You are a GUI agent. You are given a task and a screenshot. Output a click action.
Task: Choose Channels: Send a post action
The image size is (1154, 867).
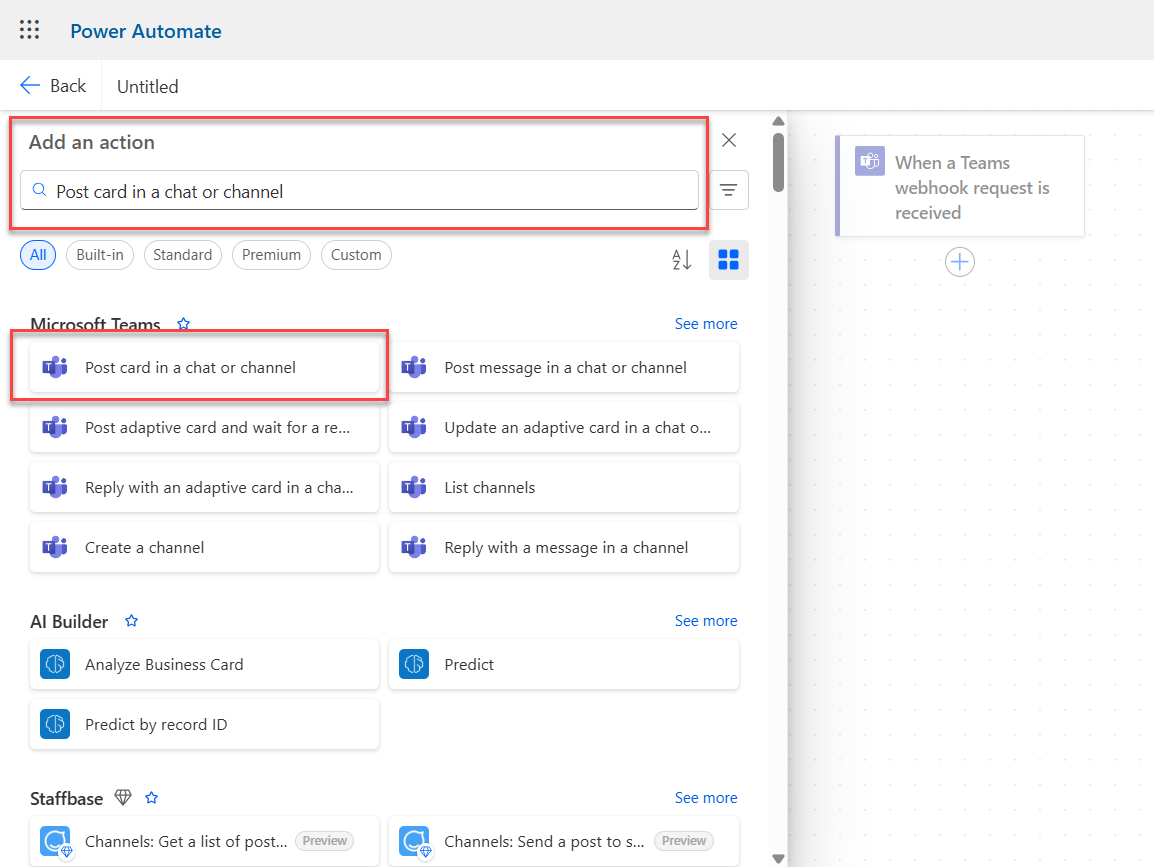(564, 841)
